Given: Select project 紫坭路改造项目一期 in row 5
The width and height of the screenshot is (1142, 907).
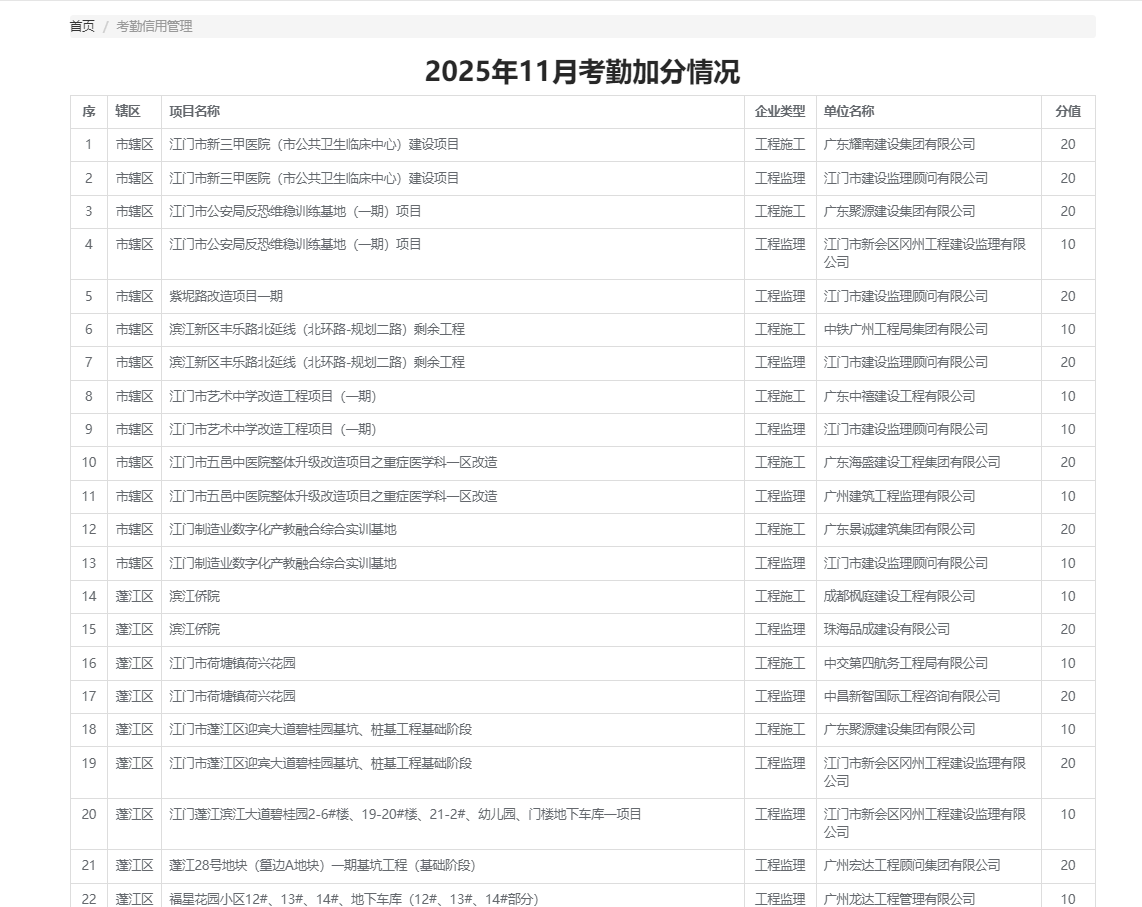Looking at the screenshot, I should (x=226, y=296).
